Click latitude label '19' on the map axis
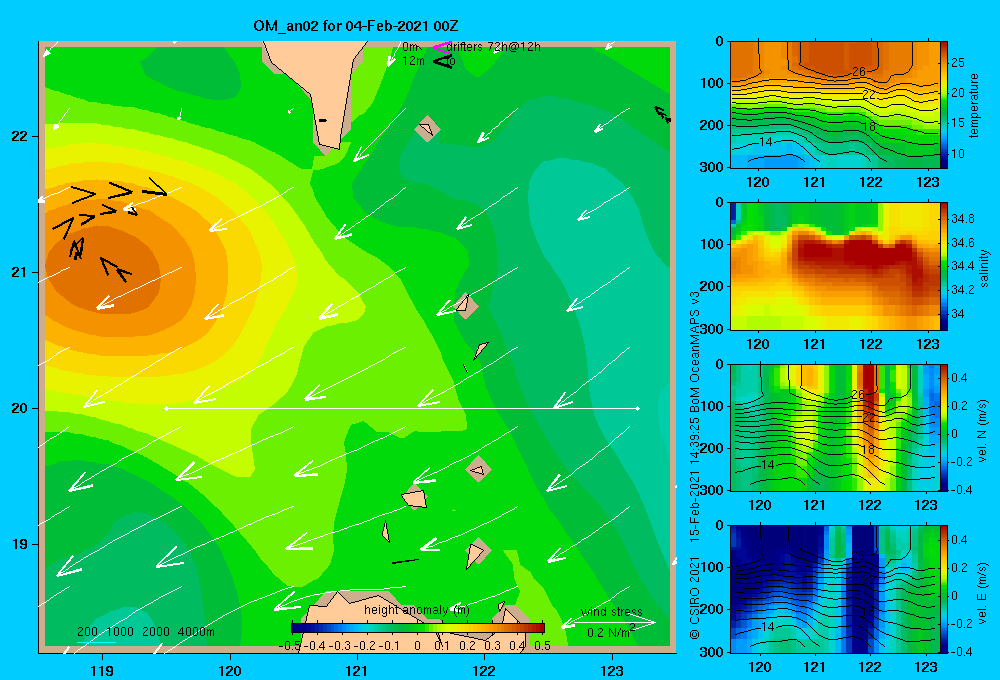1000x680 pixels. tap(19, 544)
